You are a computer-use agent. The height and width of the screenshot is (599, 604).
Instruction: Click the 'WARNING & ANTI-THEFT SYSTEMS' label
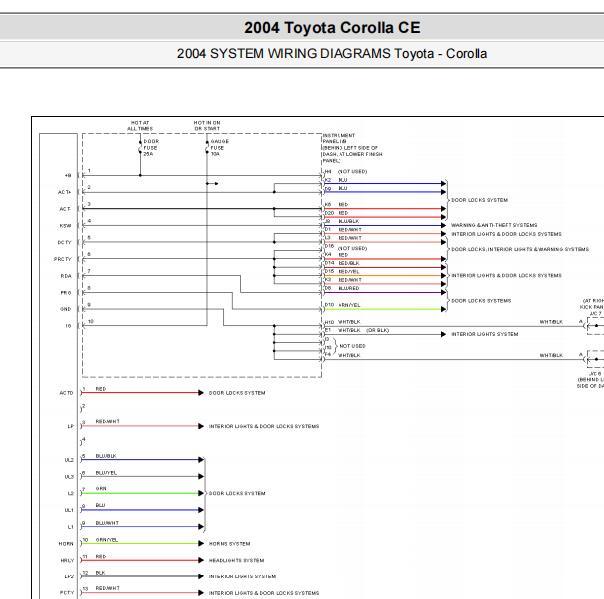point(494,225)
